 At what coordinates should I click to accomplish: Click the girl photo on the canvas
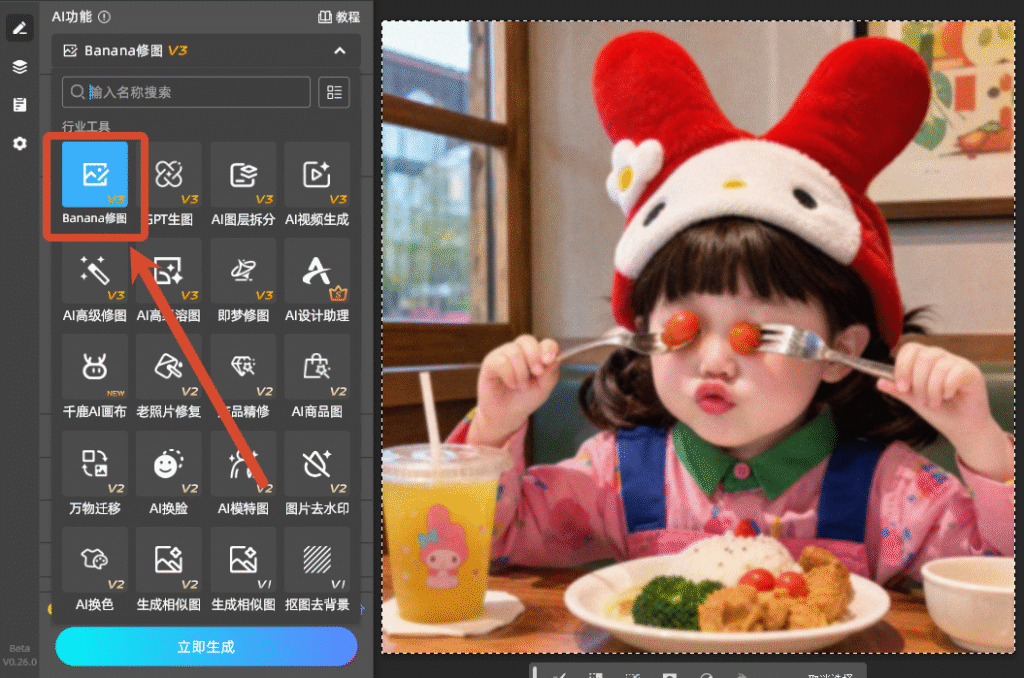[698, 337]
